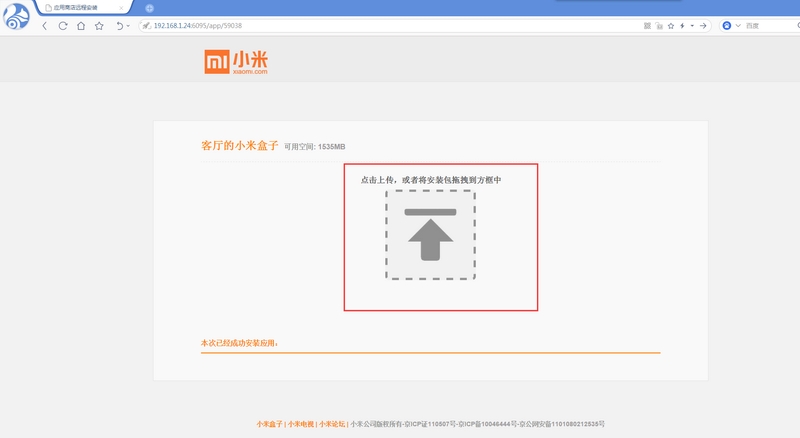Open the browser home page
Viewport: 800px width, 438px height.
(x=81, y=26)
